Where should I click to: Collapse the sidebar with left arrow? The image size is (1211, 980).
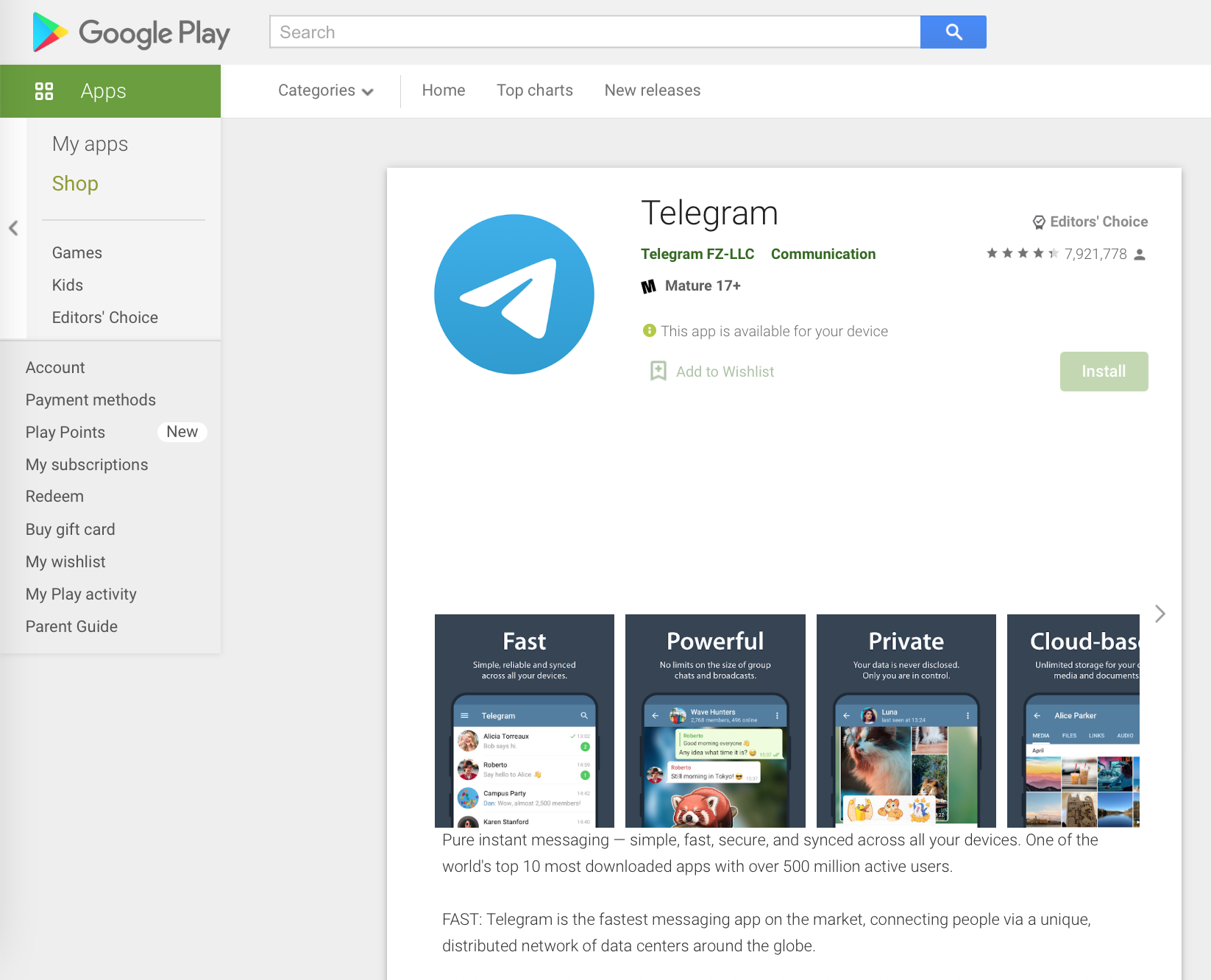tap(13, 228)
